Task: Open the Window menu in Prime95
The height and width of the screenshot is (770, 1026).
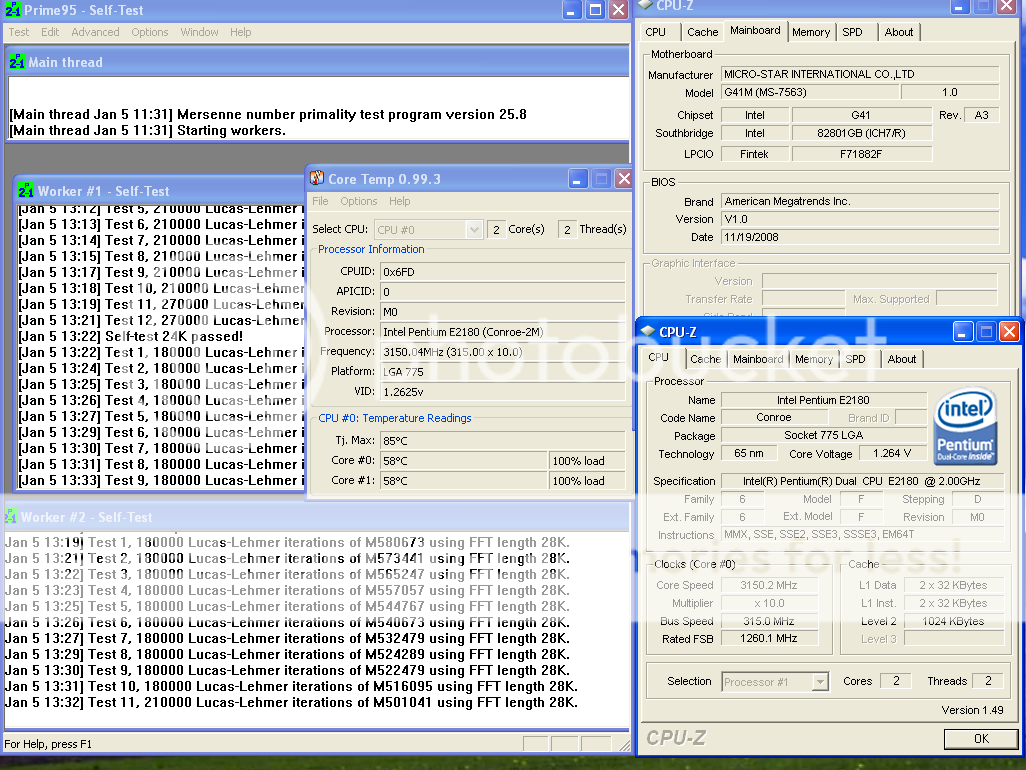Action: 199,32
